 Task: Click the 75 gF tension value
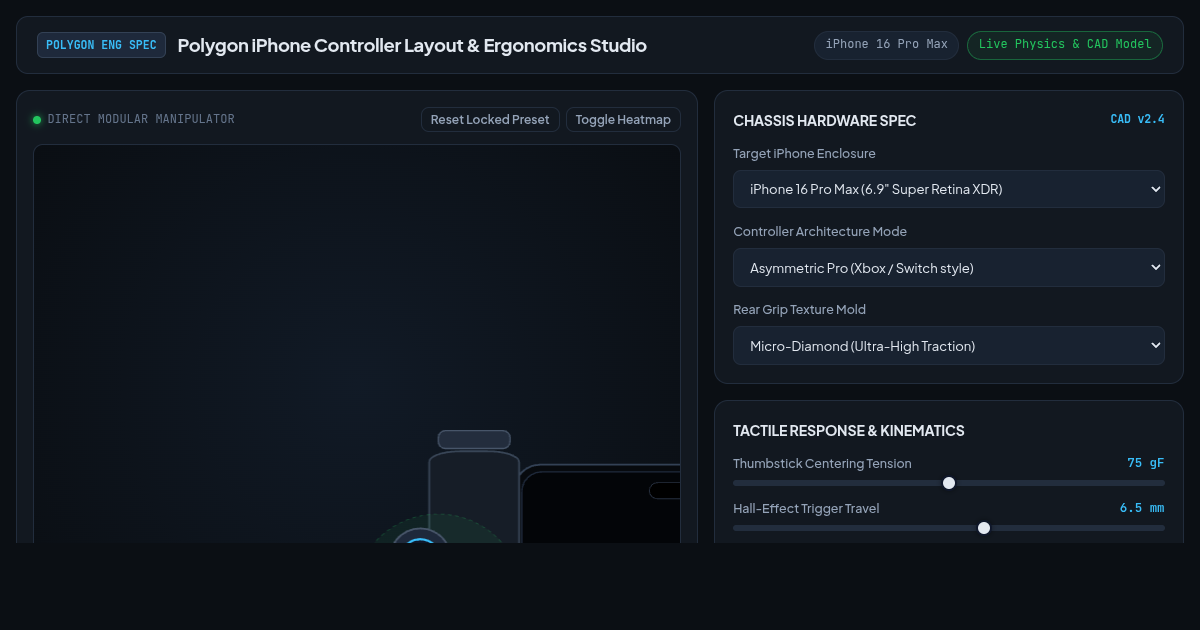[x=1146, y=463]
